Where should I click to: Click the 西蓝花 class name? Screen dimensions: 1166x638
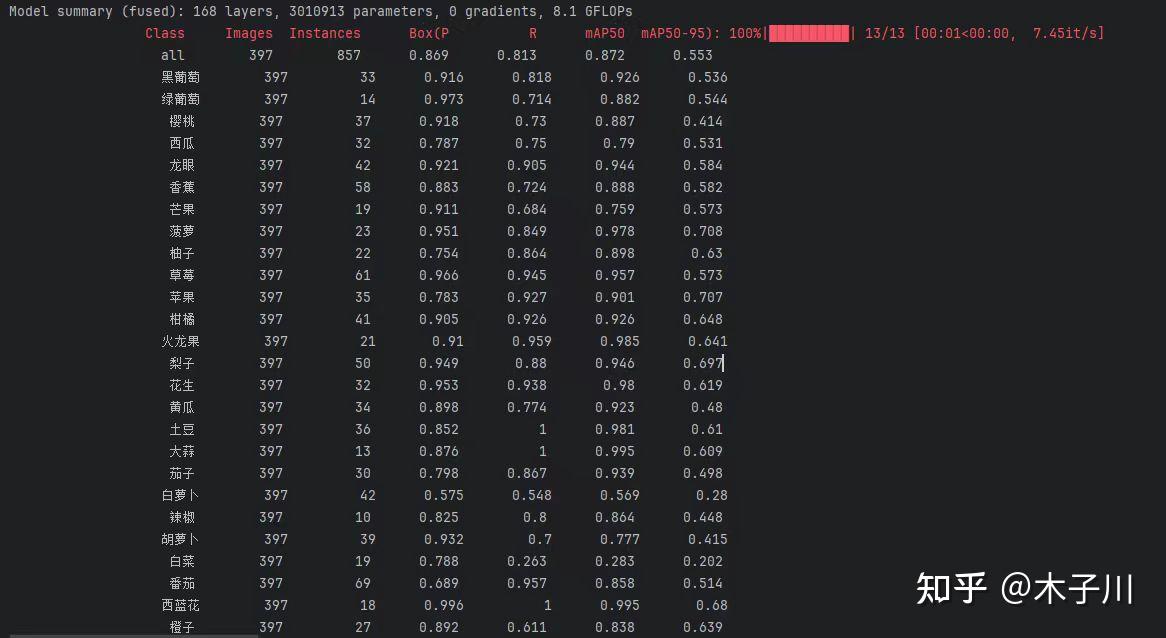182,605
